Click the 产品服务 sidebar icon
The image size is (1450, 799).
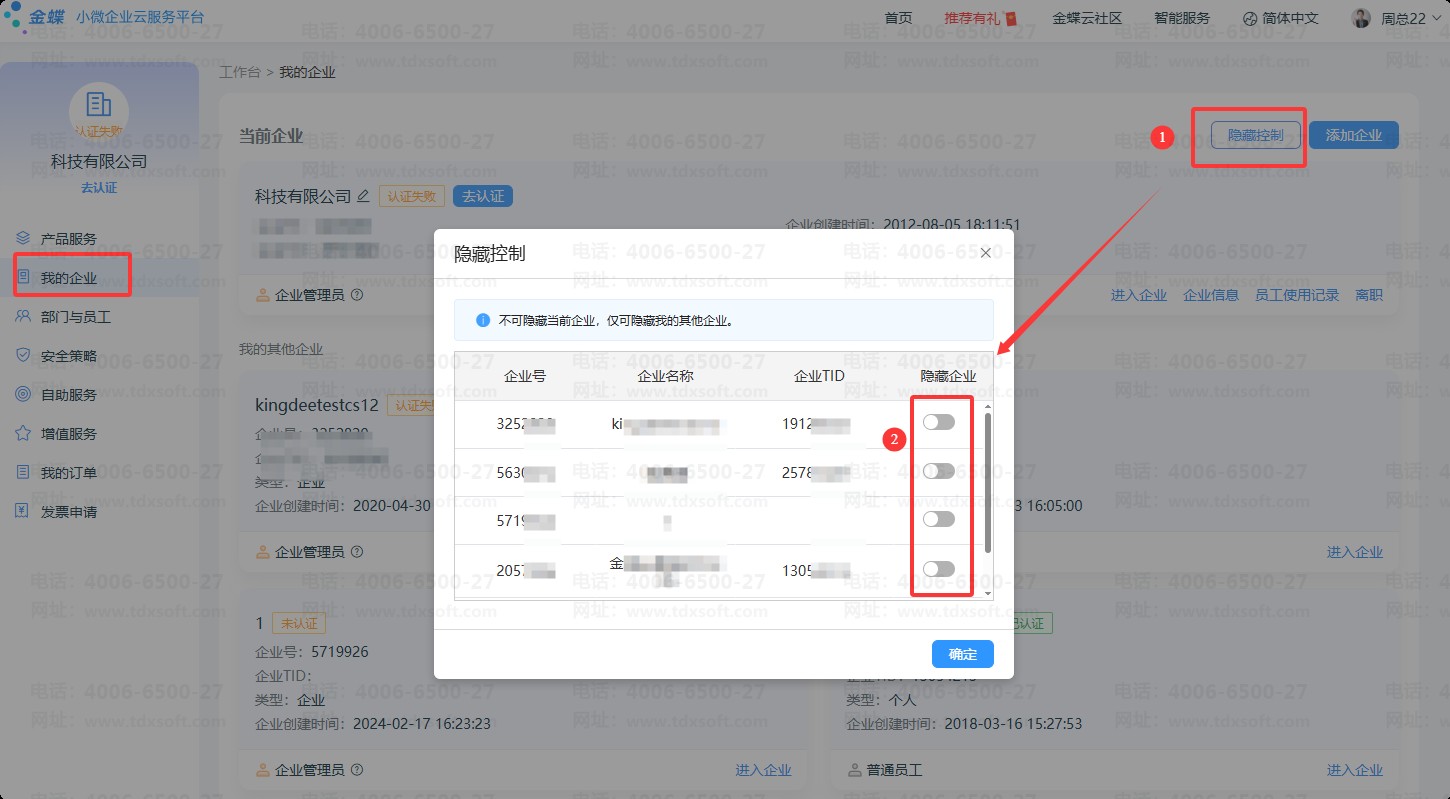(23, 239)
